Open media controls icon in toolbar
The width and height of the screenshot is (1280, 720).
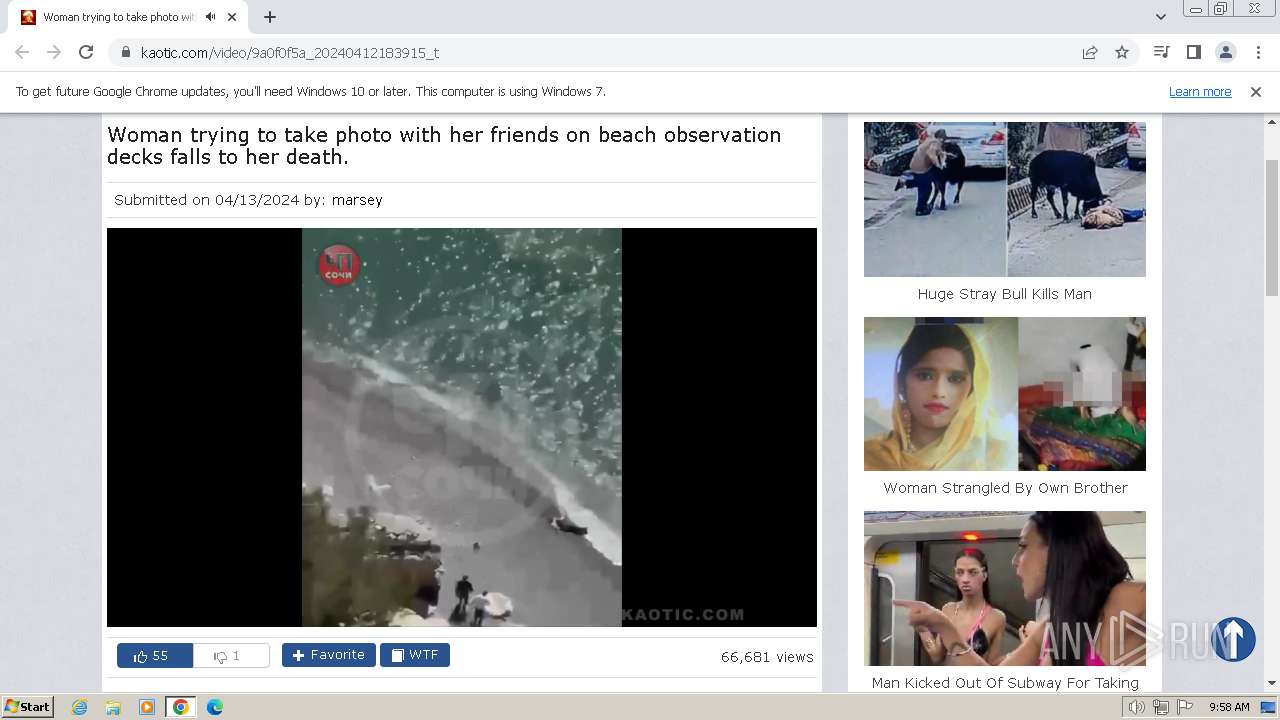[1161, 52]
